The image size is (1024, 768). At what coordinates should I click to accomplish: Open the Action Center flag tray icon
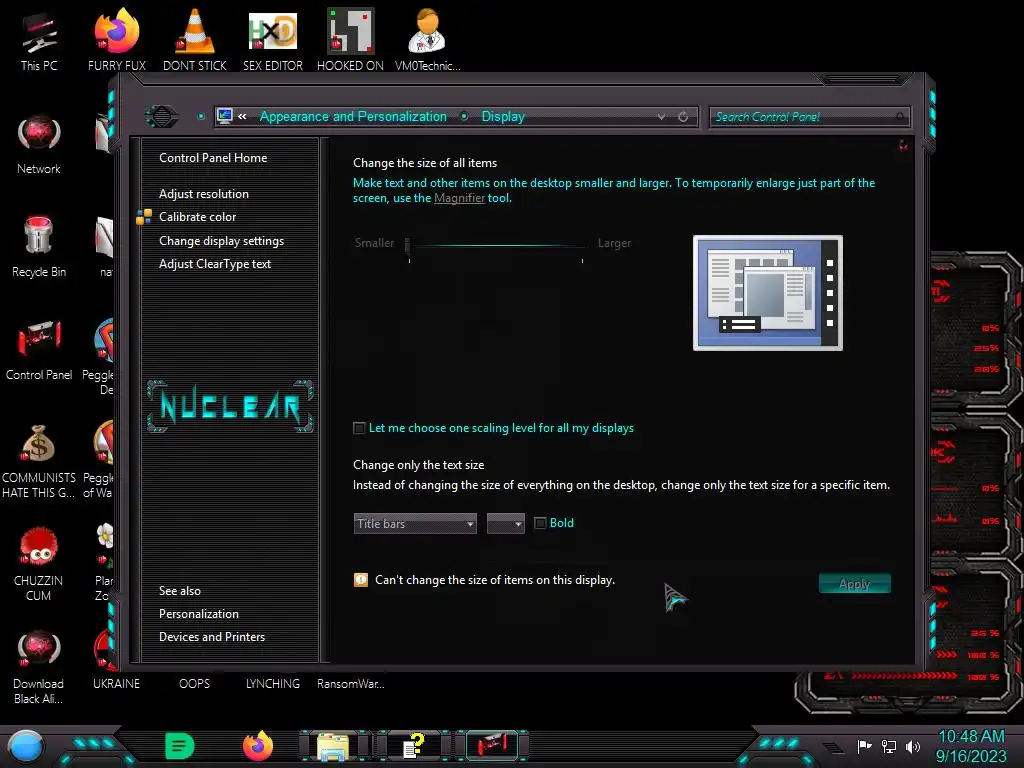[864, 746]
